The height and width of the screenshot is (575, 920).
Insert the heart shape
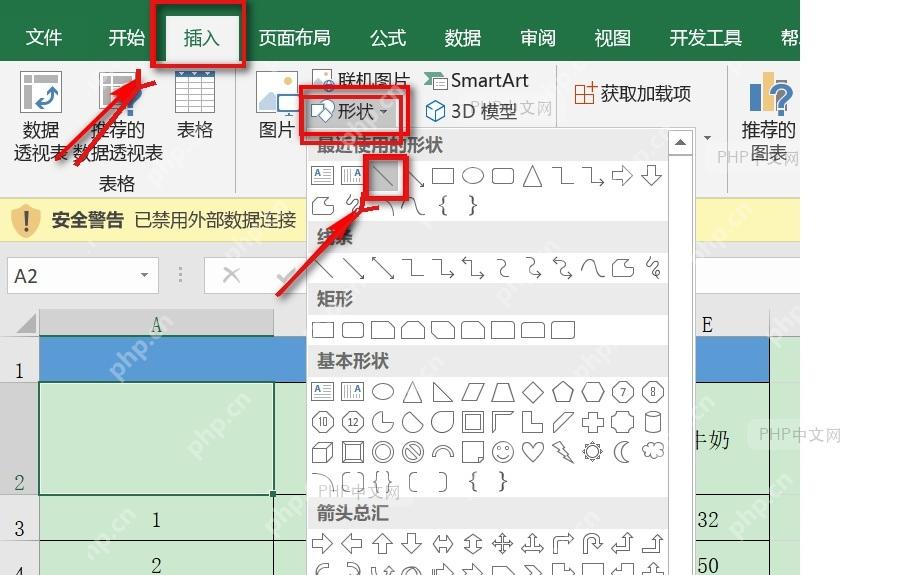(533, 452)
